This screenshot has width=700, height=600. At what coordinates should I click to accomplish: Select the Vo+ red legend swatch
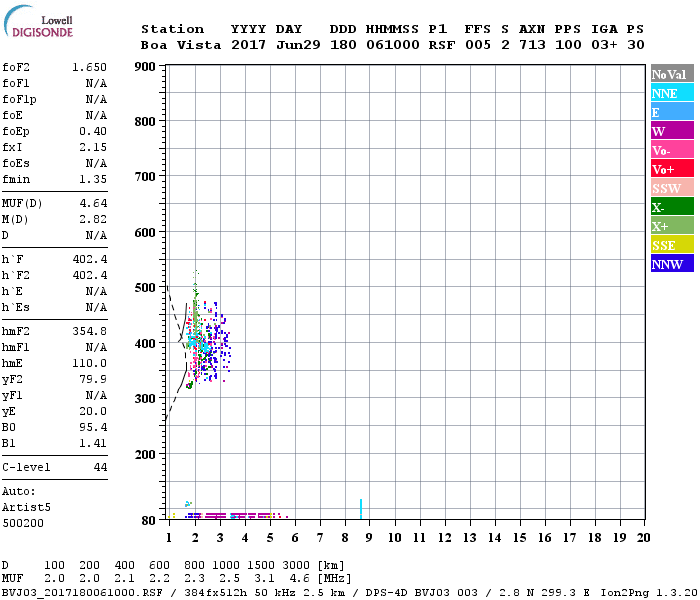(672, 169)
